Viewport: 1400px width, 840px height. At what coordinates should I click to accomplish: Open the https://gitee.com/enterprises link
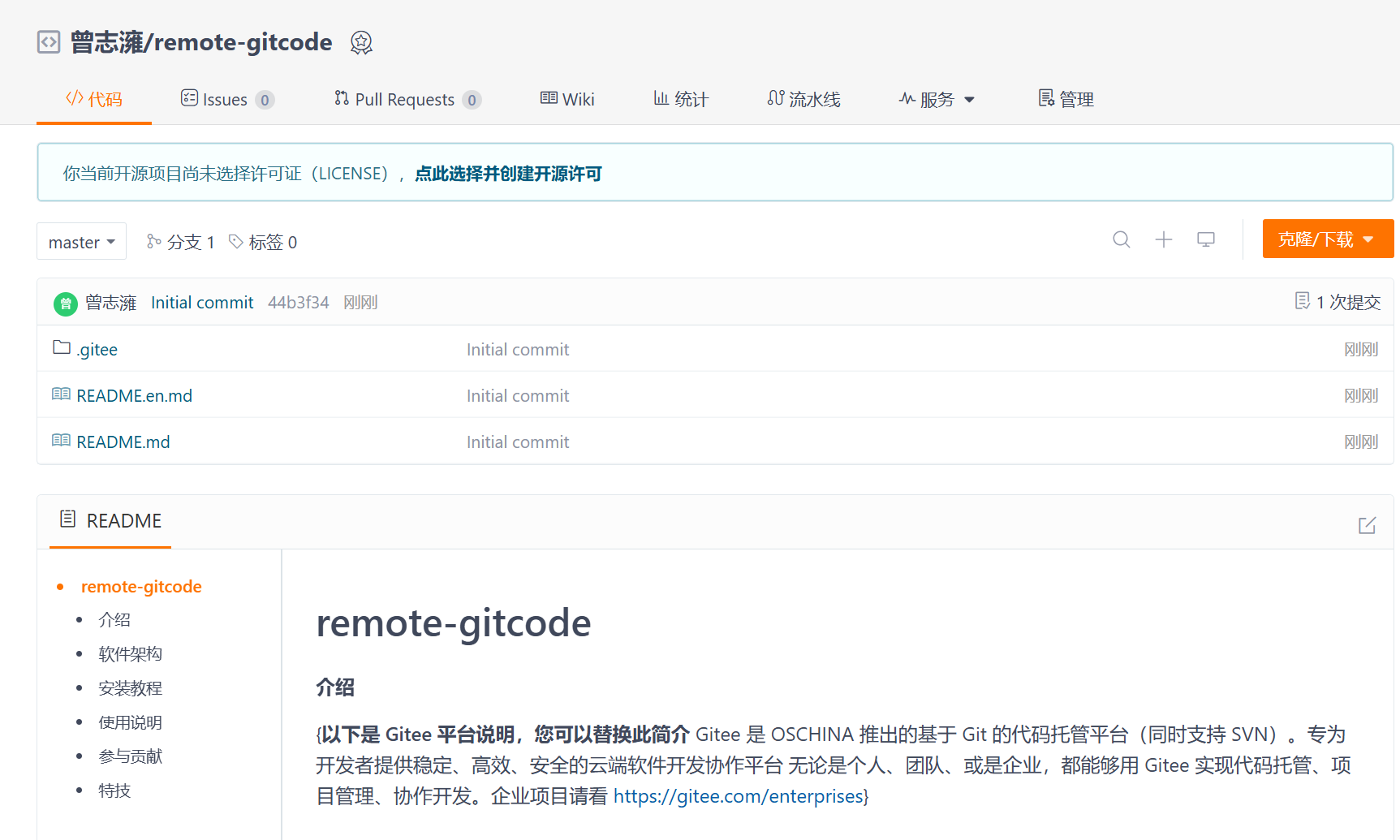[738, 796]
